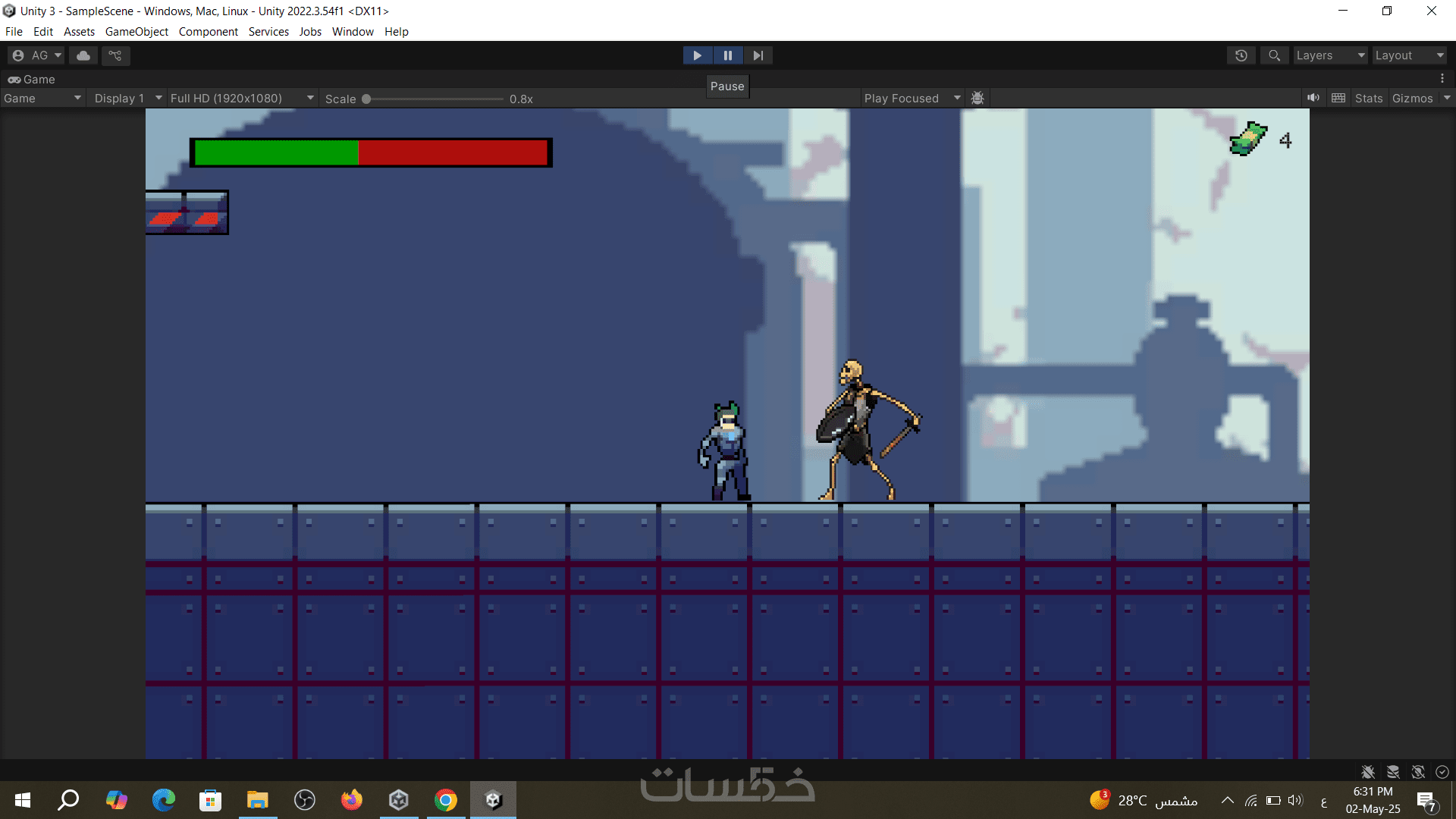Click the AG account button
The height and width of the screenshot is (819, 1456).
(36, 55)
